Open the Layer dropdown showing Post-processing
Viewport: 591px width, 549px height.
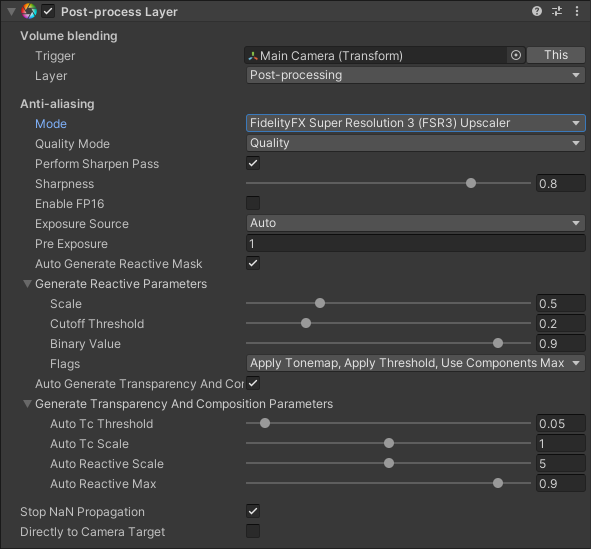(x=415, y=75)
